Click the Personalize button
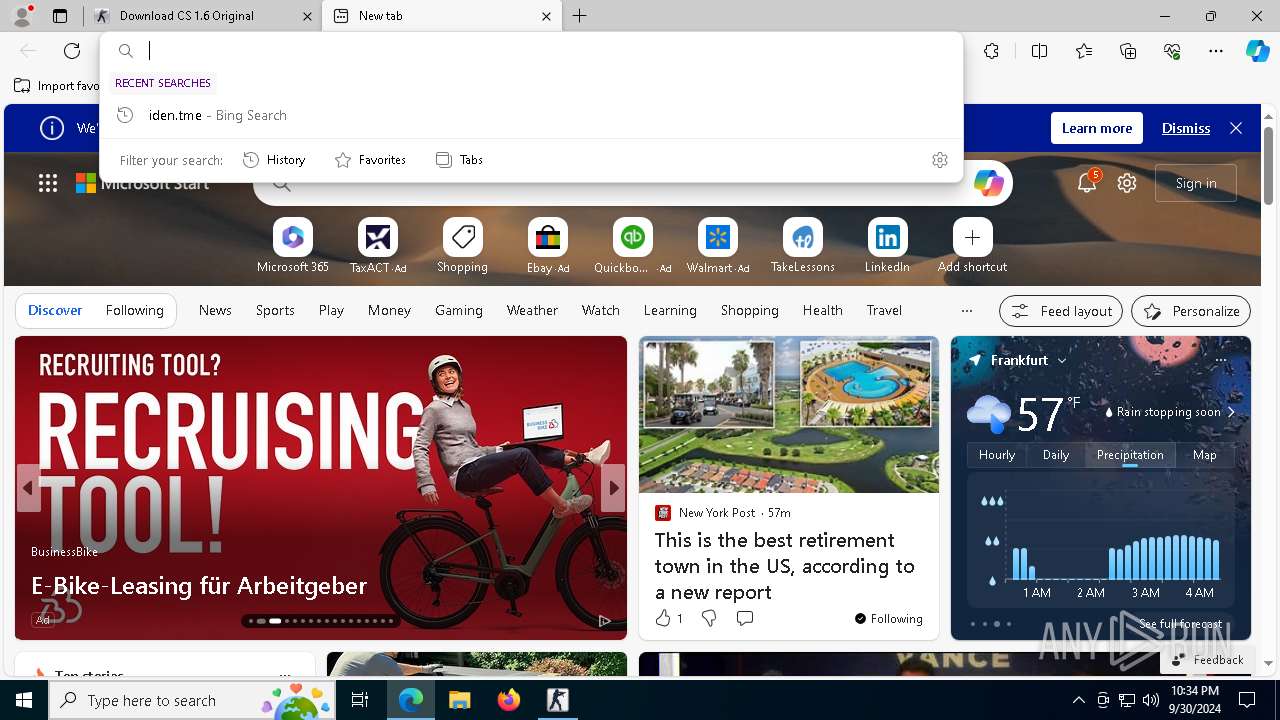The width and height of the screenshot is (1280, 720). coord(1191,311)
